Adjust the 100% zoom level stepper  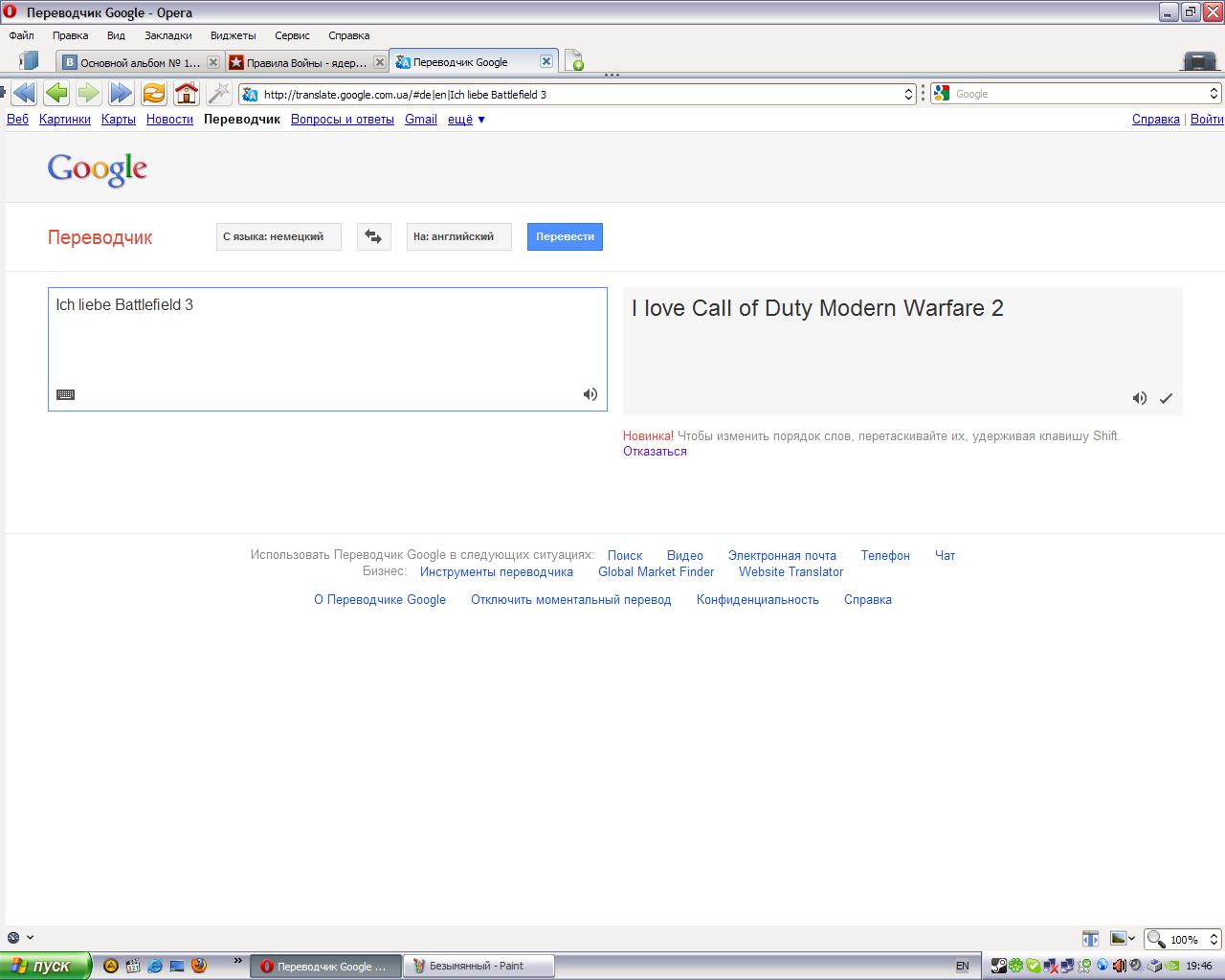[x=1214, y=939]
